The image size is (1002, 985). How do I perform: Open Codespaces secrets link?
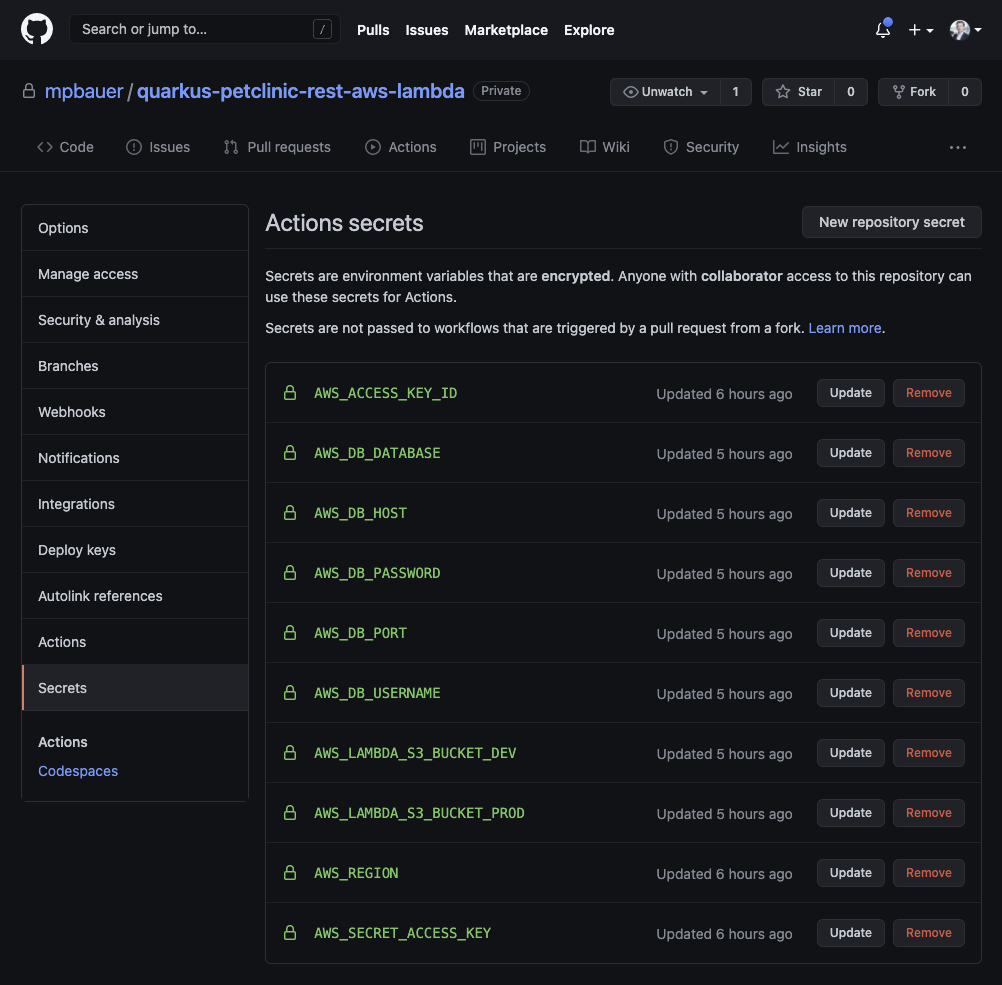pos(78,771)
